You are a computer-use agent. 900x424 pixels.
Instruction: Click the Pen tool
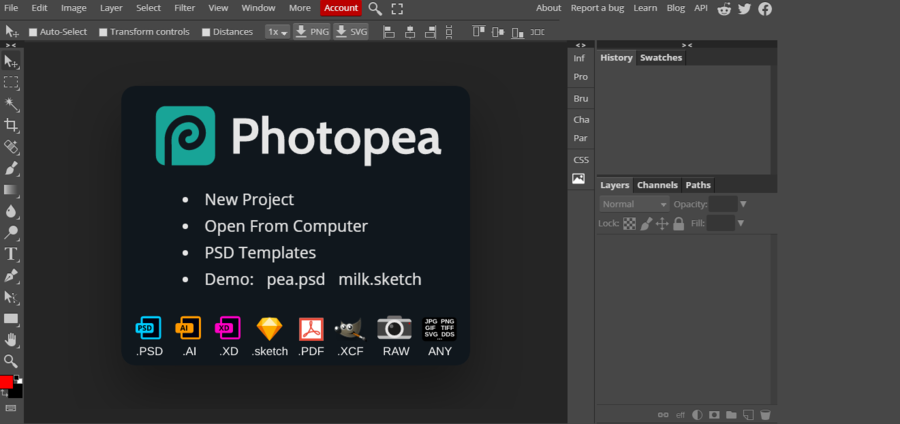(x=11, y=276)
